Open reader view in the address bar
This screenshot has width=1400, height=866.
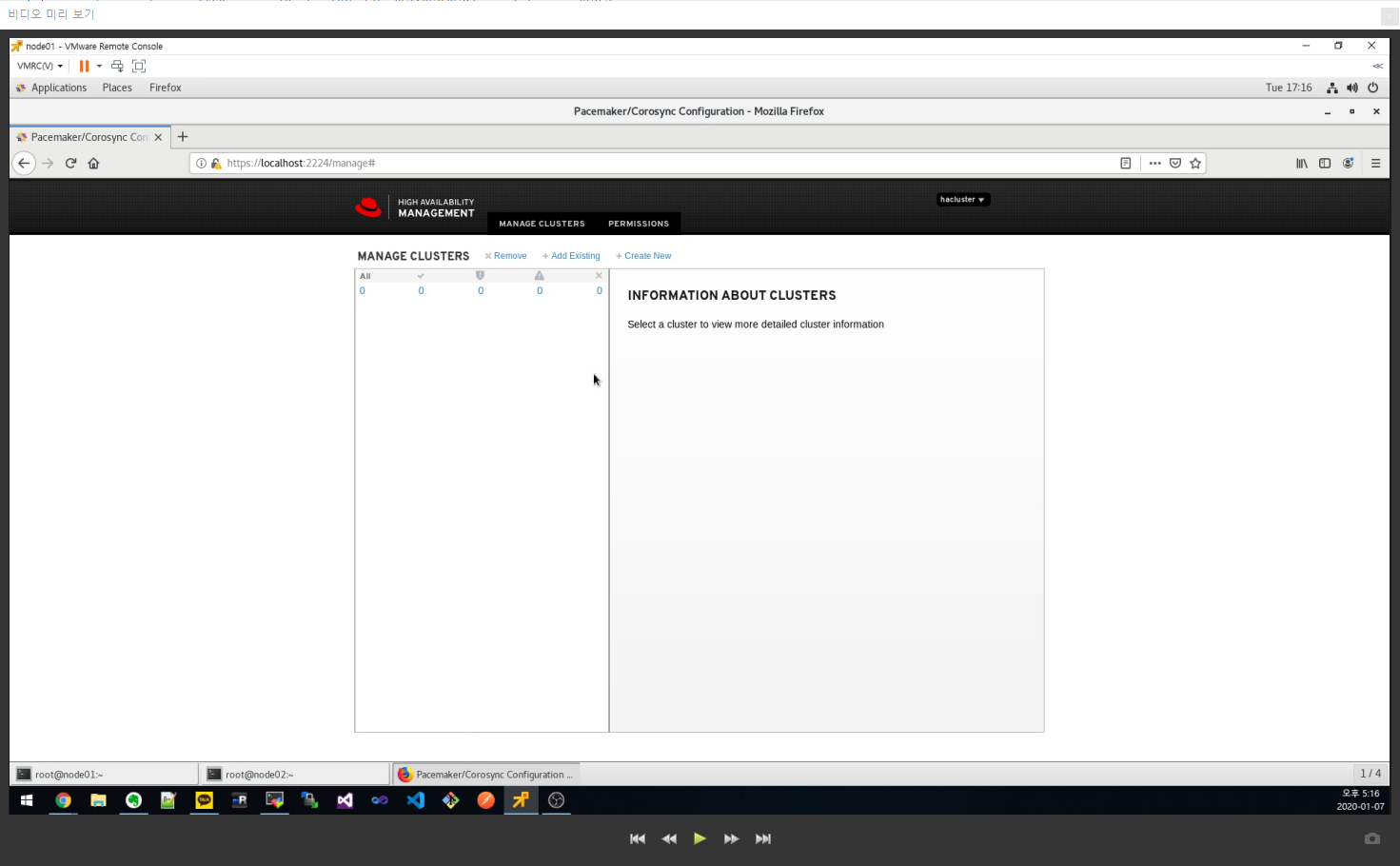point(1125,163)
